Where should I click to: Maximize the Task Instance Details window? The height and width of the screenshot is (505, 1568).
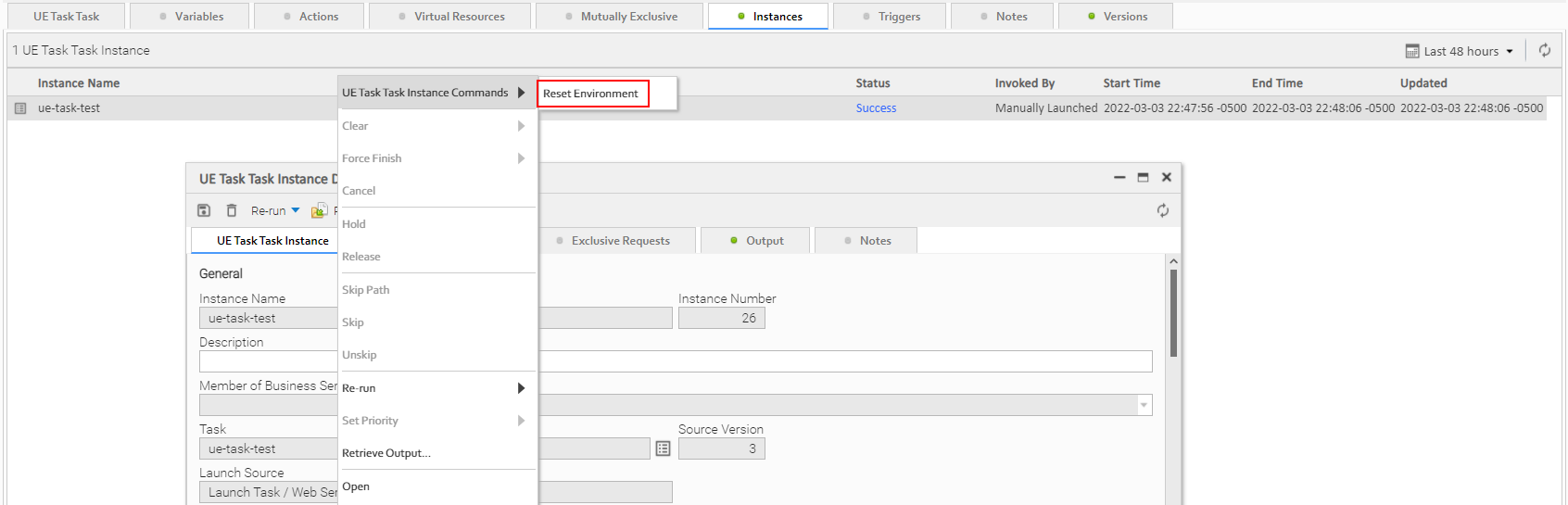pos(1143,178)
